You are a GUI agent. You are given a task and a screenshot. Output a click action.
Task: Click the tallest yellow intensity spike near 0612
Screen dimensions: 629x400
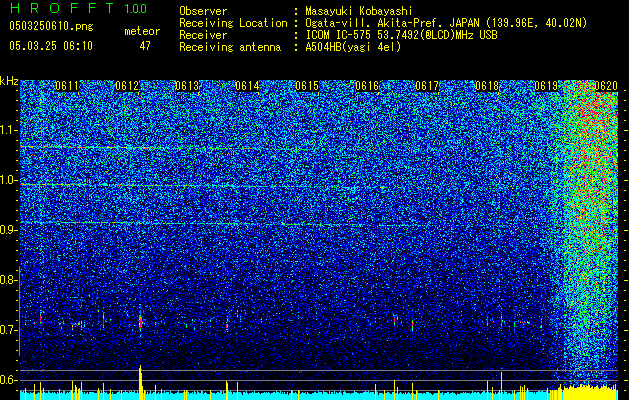coord(140,382)
